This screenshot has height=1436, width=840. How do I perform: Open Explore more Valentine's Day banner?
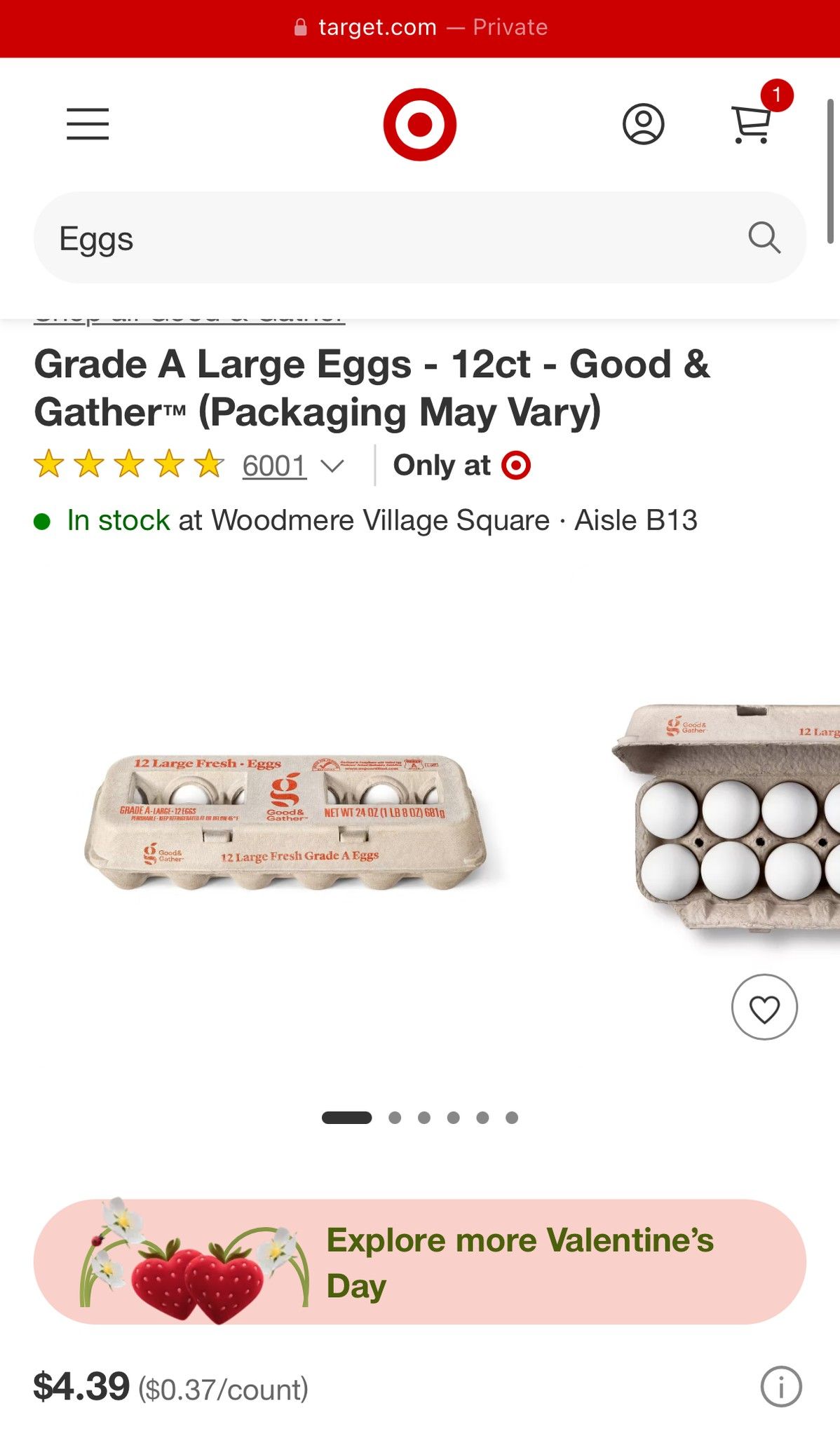(x=419, y=1261)
